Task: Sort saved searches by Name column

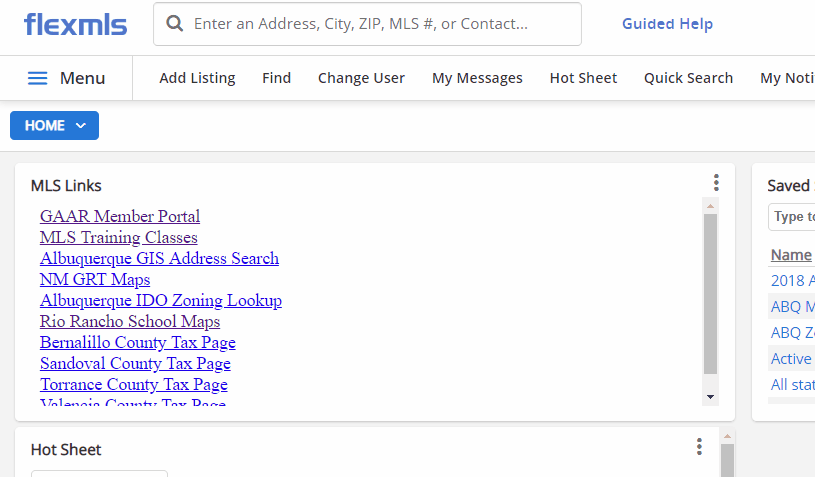Action: tap(791, 255)
